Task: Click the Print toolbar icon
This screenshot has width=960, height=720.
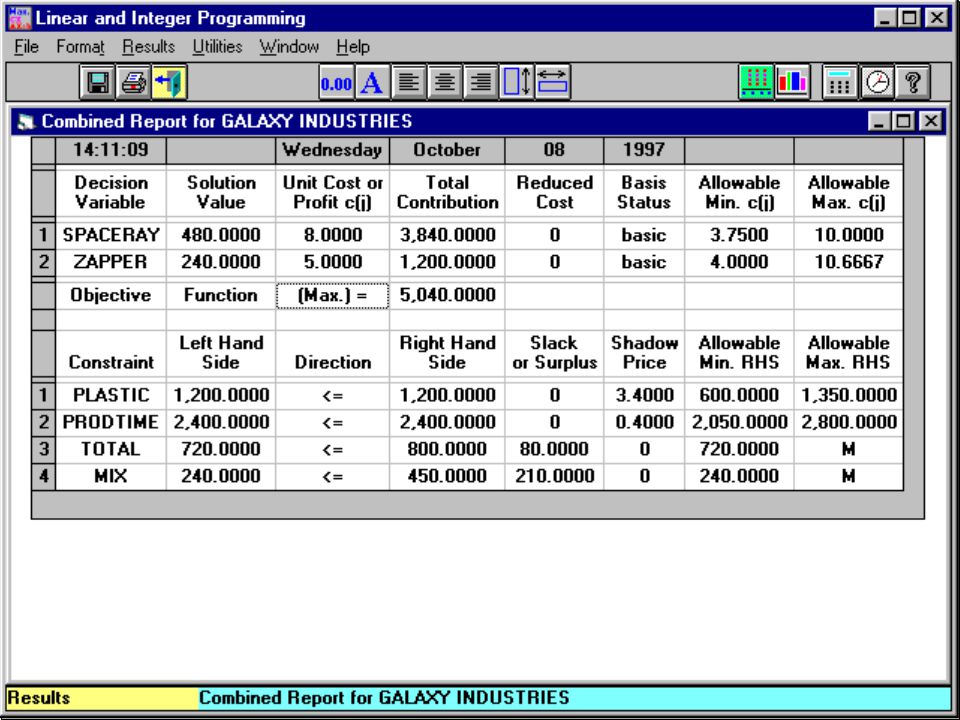Action: pos(133,83)
